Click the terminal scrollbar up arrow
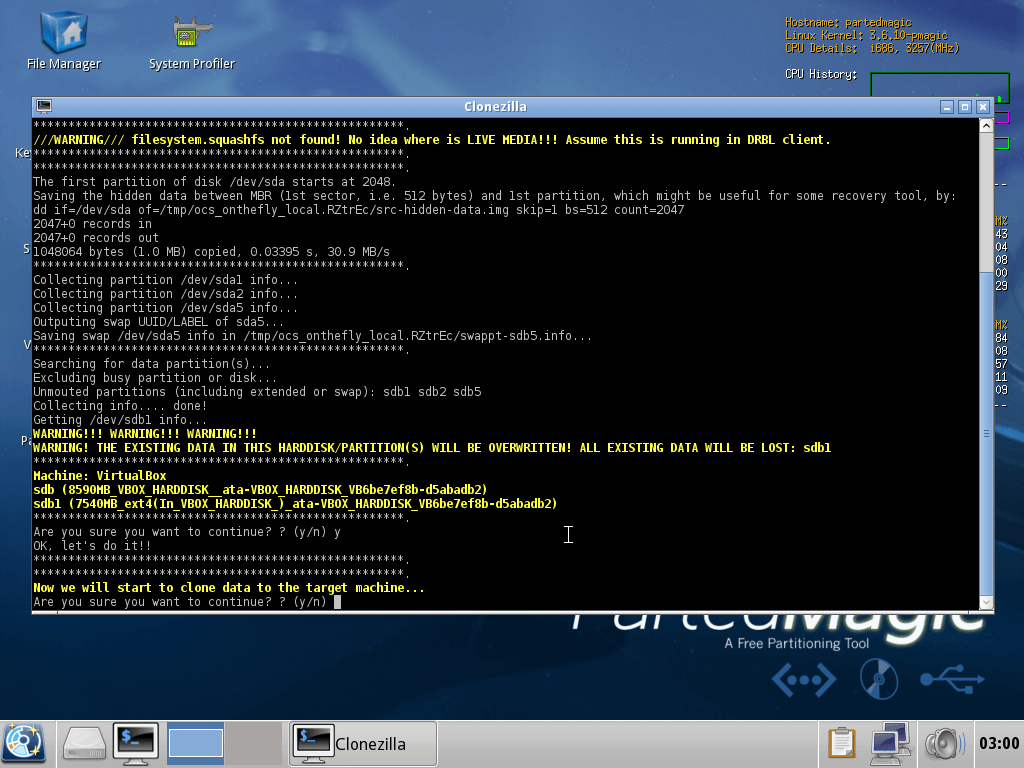1024x768 pixels. [986, 125]
